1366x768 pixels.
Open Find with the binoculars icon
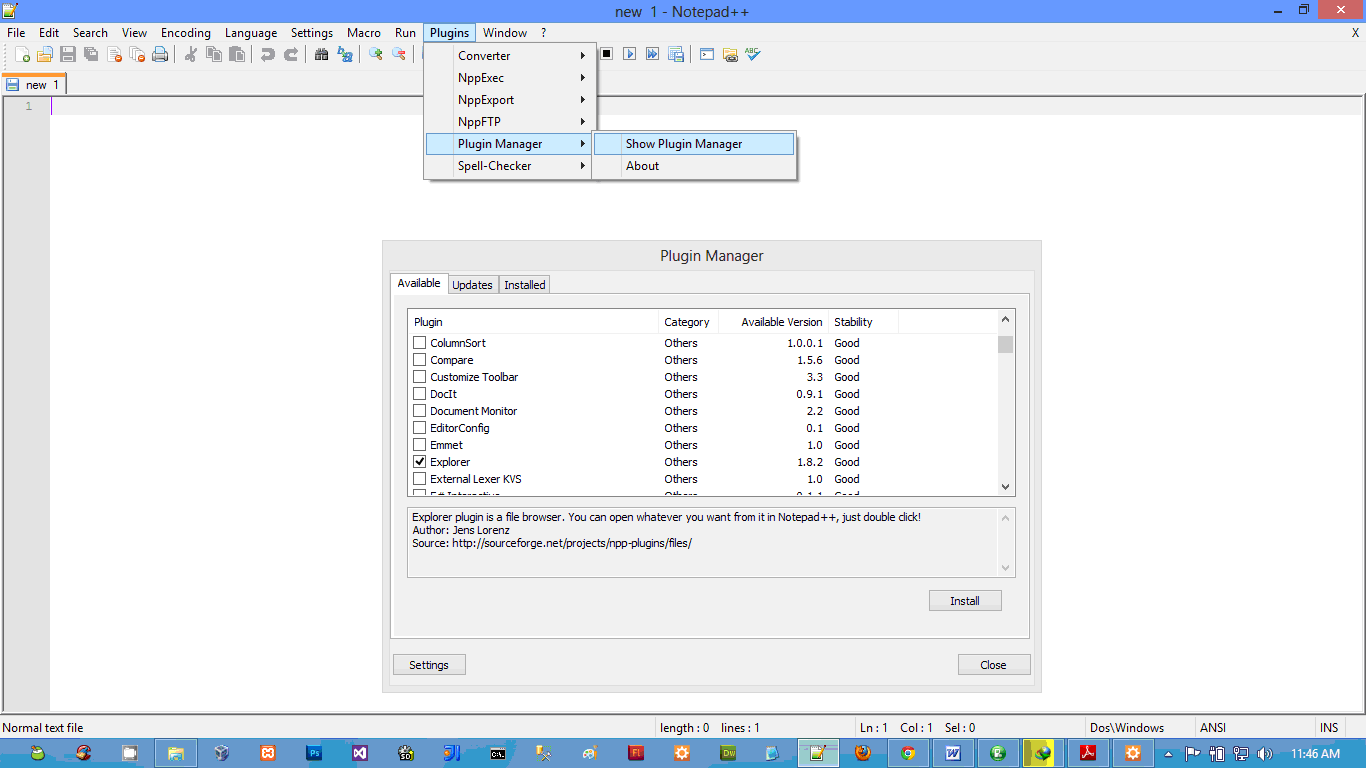(x=321, y=54)
